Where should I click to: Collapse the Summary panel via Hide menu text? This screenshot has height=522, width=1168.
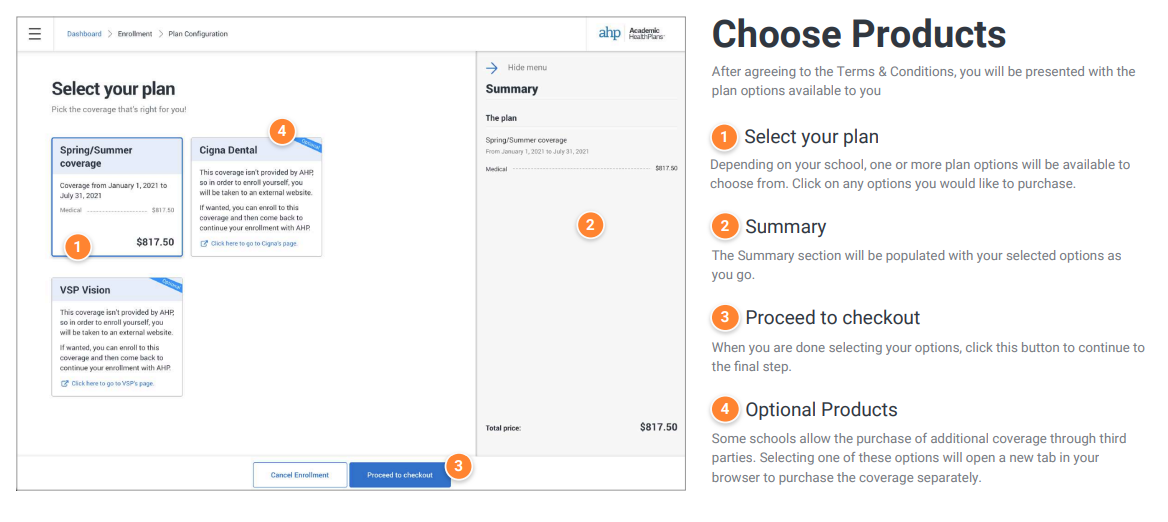pyautogui.click(x=527, y=68)
